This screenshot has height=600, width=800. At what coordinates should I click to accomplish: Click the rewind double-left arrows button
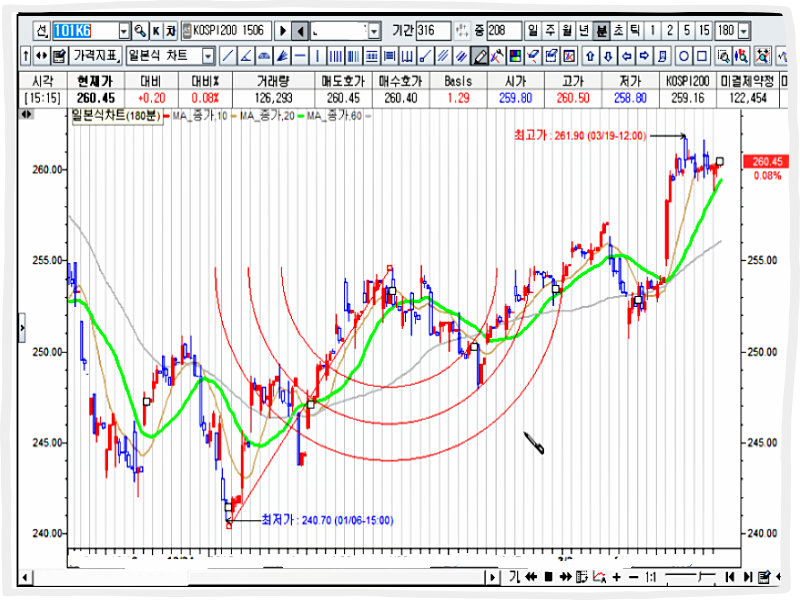coord(531,577)
